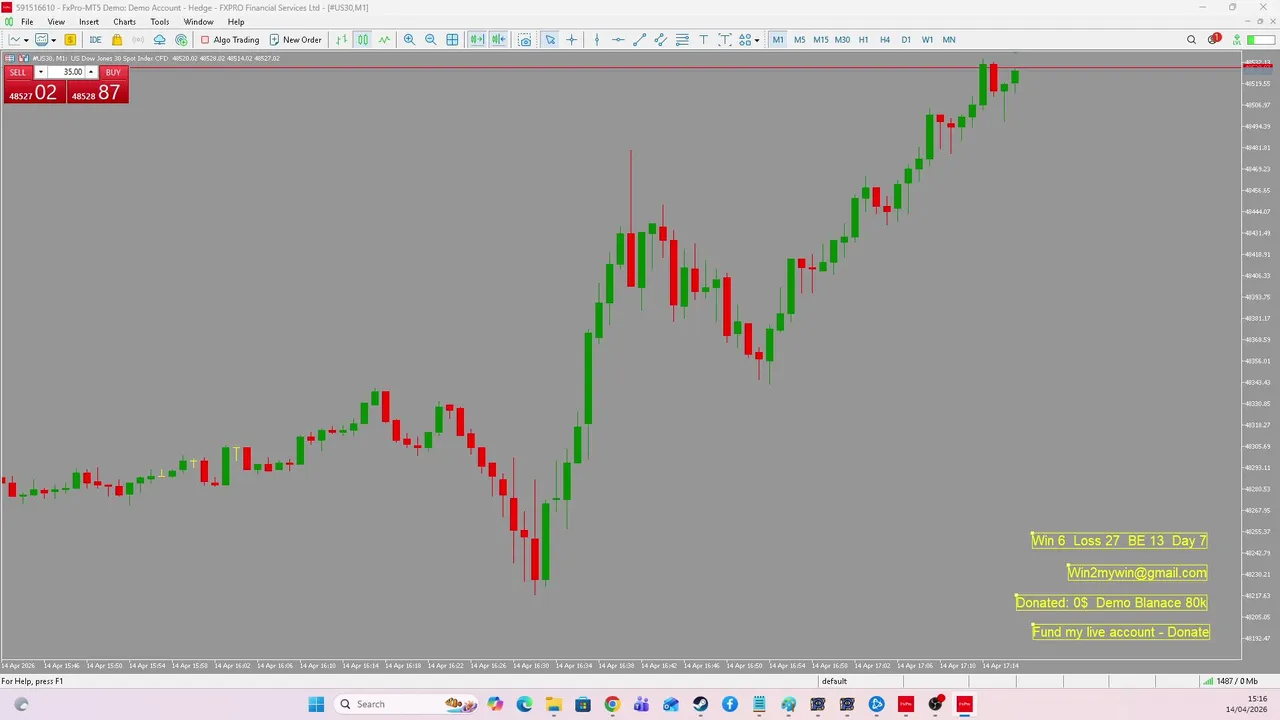Select the crosshair tool

coord(572,40)
